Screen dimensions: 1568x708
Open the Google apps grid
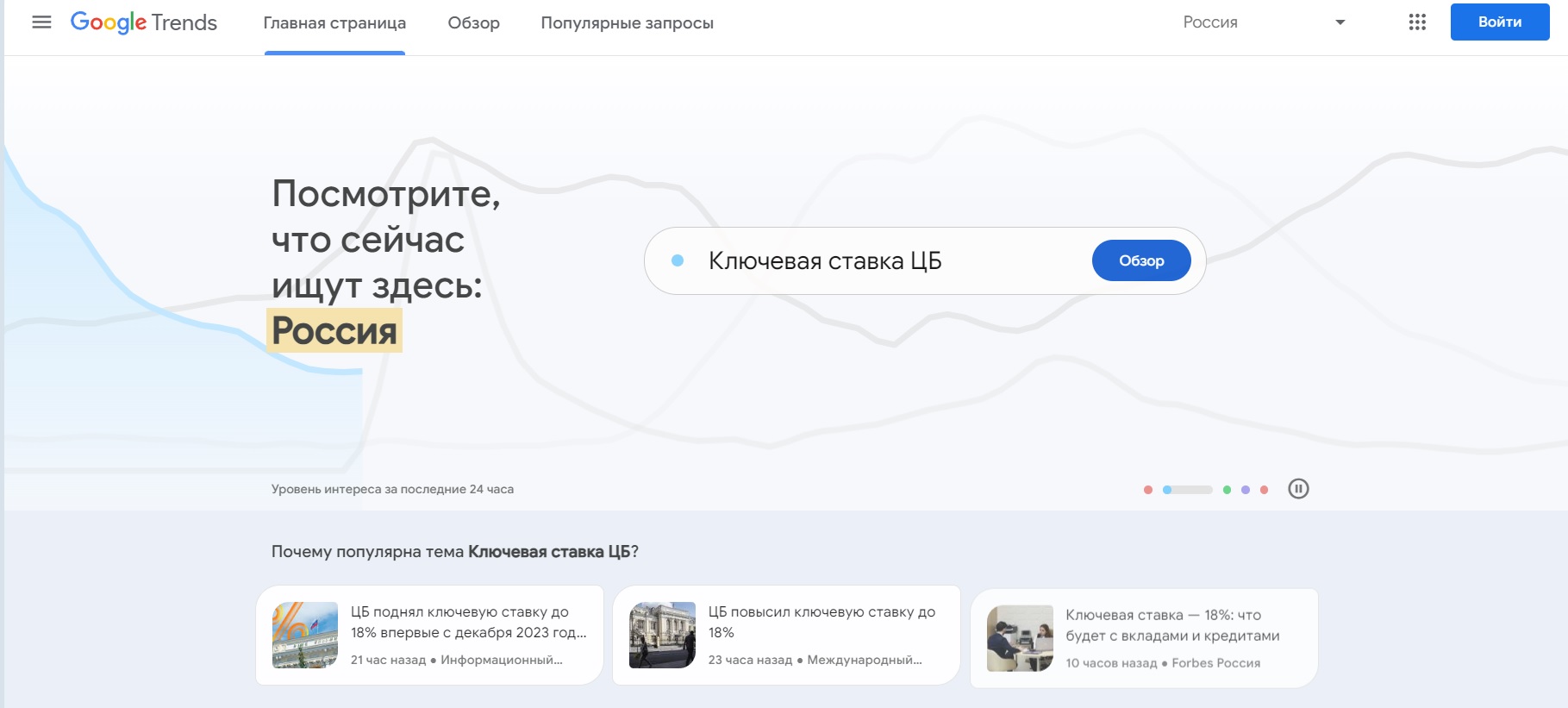(x=1417, y=22)
